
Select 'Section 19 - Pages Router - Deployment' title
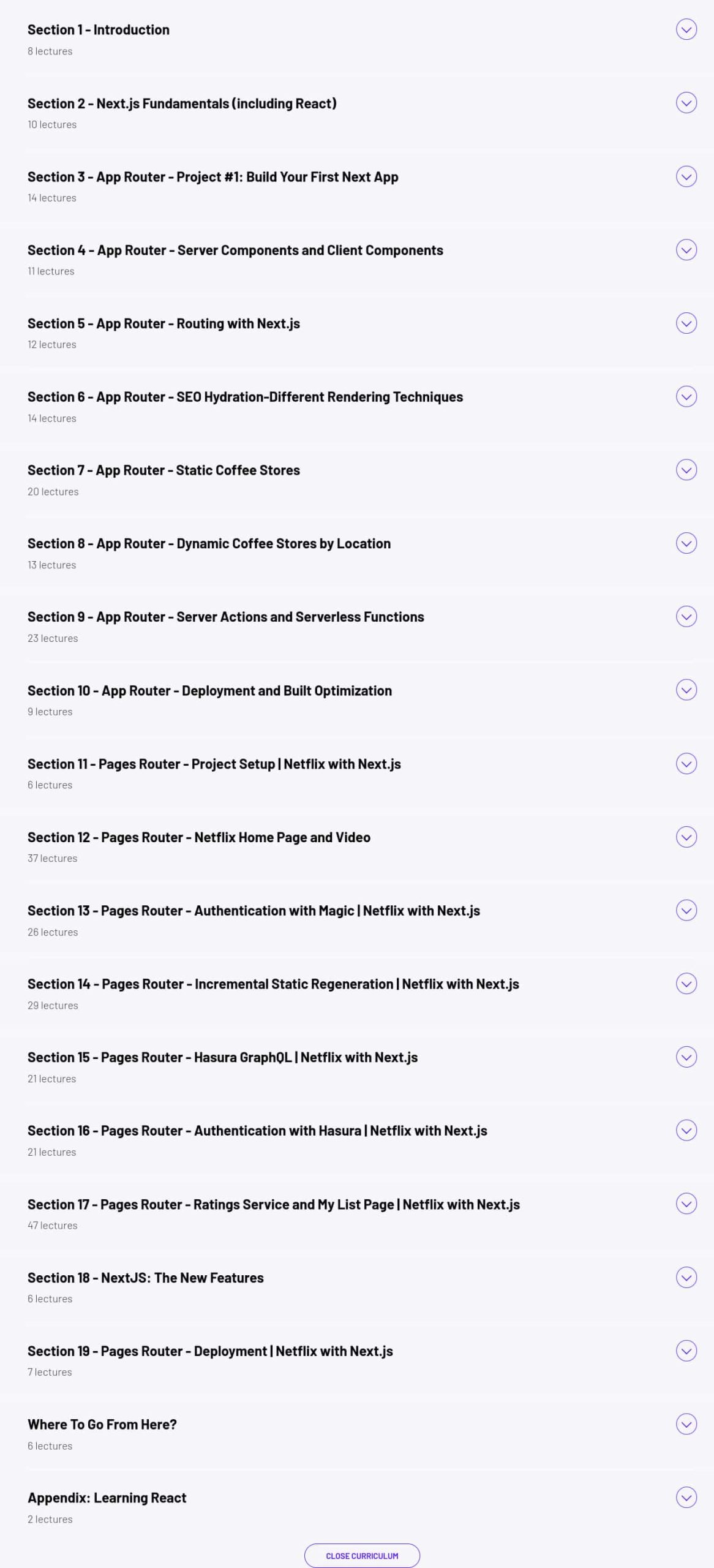coord(210,1351)
